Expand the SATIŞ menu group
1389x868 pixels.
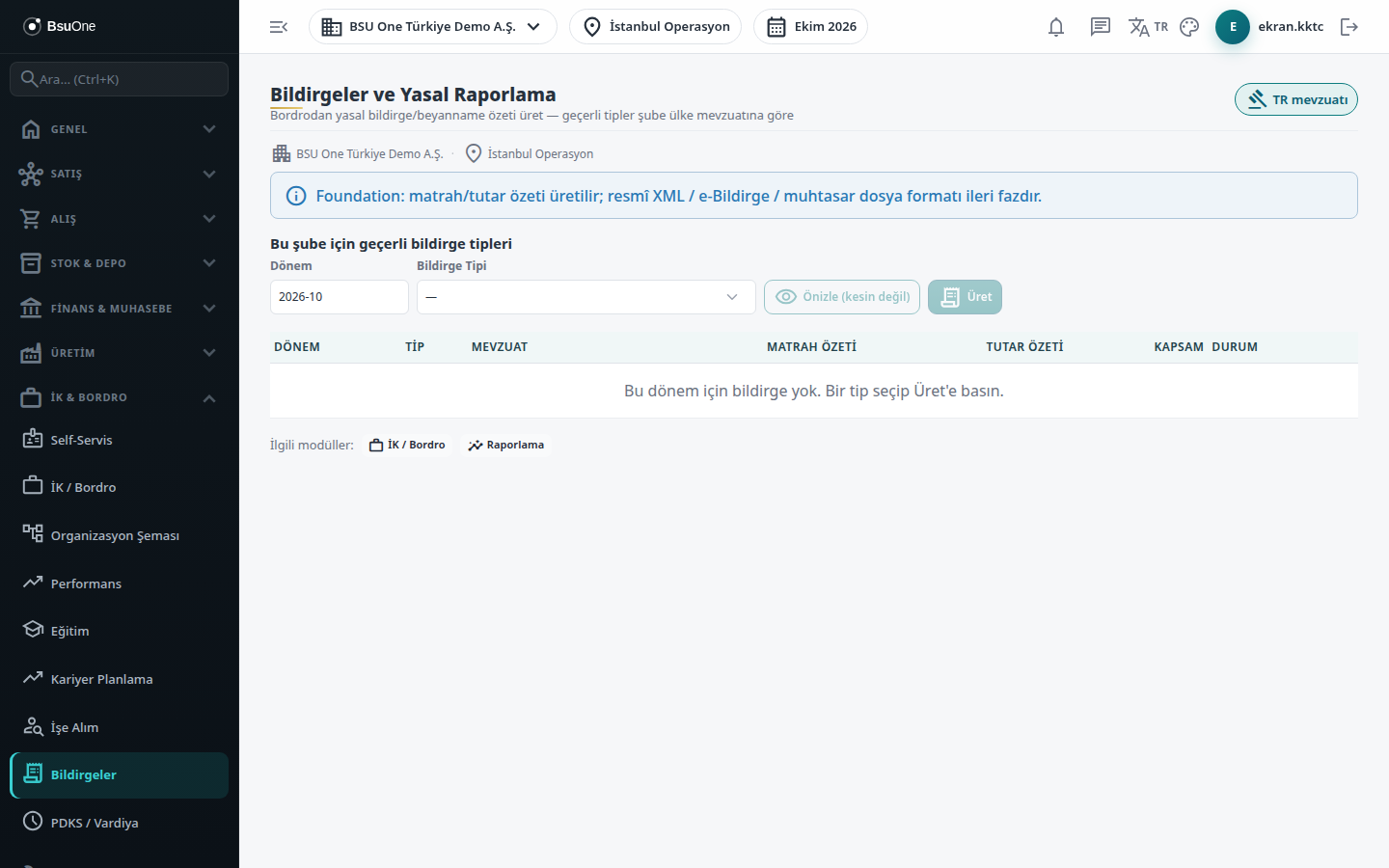pos(120,174)
